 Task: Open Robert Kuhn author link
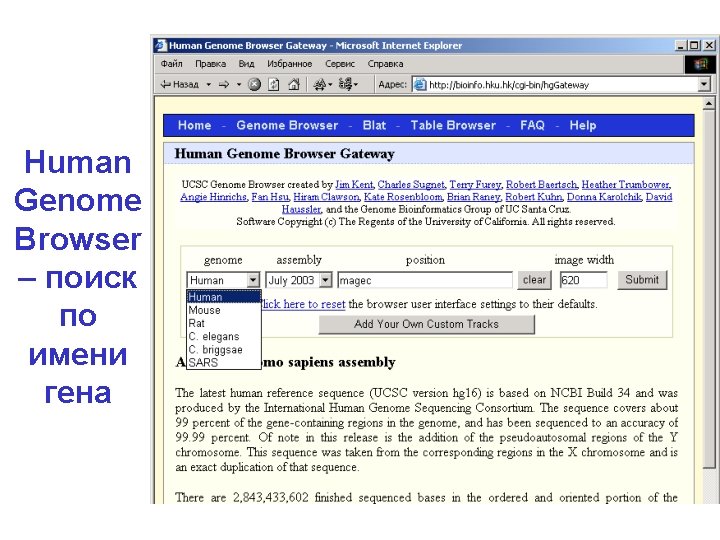(x=534, y=197)
